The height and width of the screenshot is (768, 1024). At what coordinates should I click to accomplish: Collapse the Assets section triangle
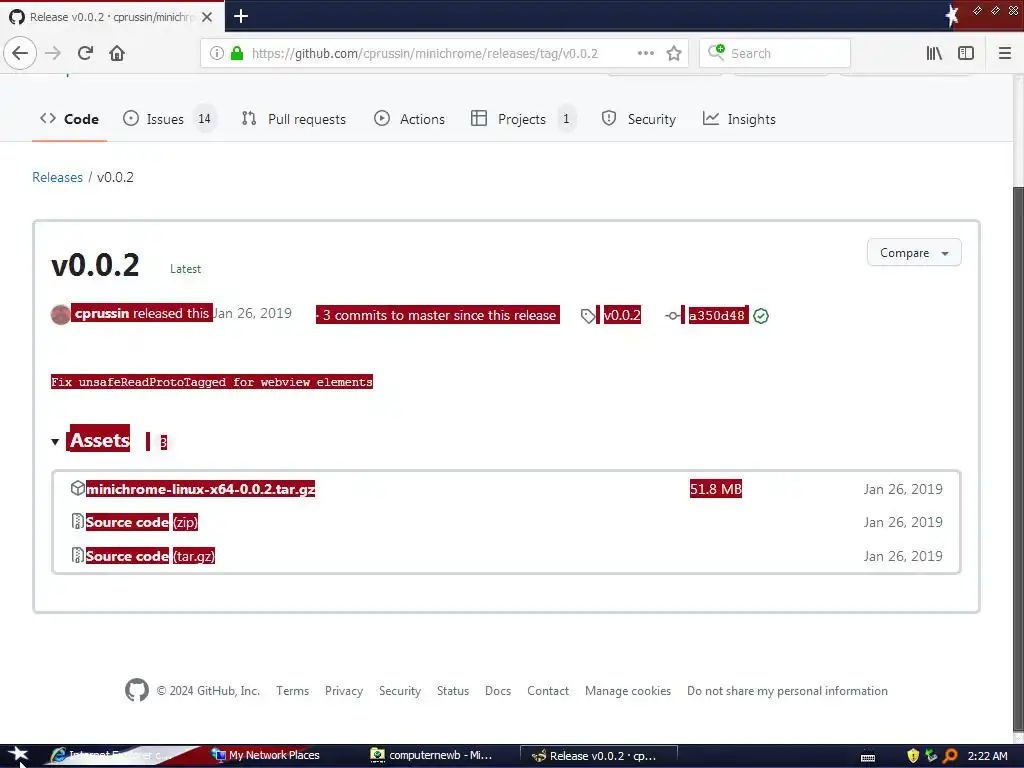point(56,442)
